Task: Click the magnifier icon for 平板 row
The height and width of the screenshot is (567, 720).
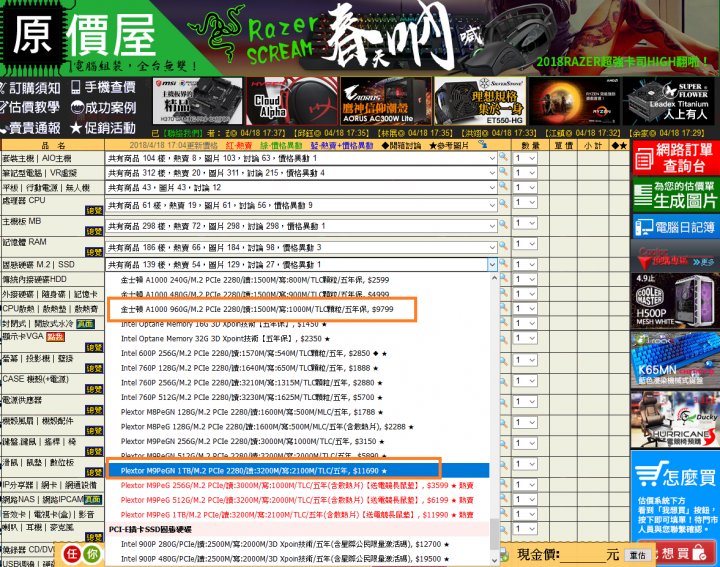Action: pyautogui.click(x=504, y=186)
